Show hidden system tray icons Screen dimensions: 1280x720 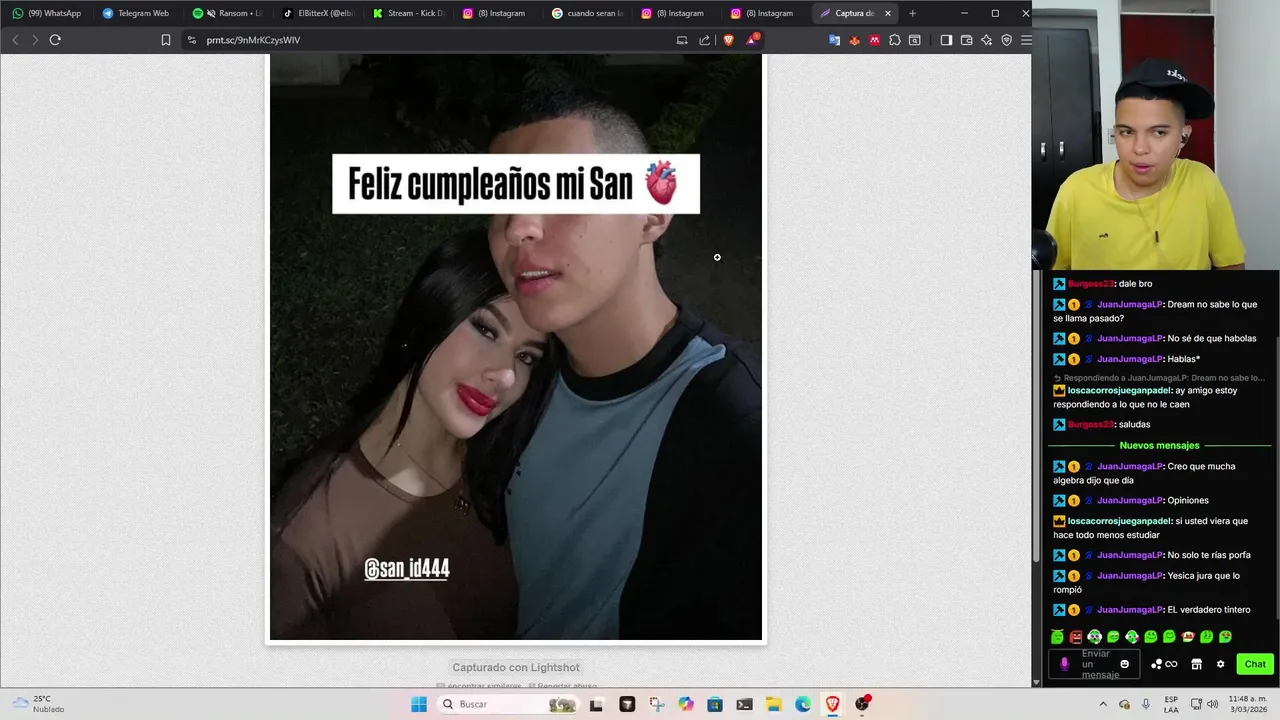click(1105, 704)
